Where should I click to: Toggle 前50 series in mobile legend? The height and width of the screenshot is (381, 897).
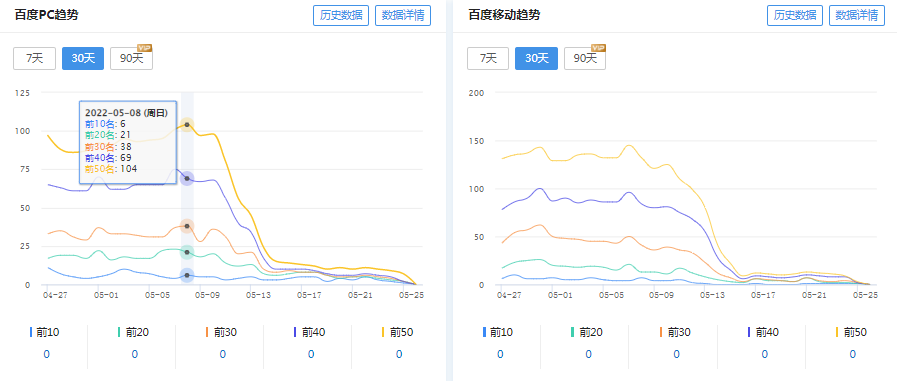852,332
